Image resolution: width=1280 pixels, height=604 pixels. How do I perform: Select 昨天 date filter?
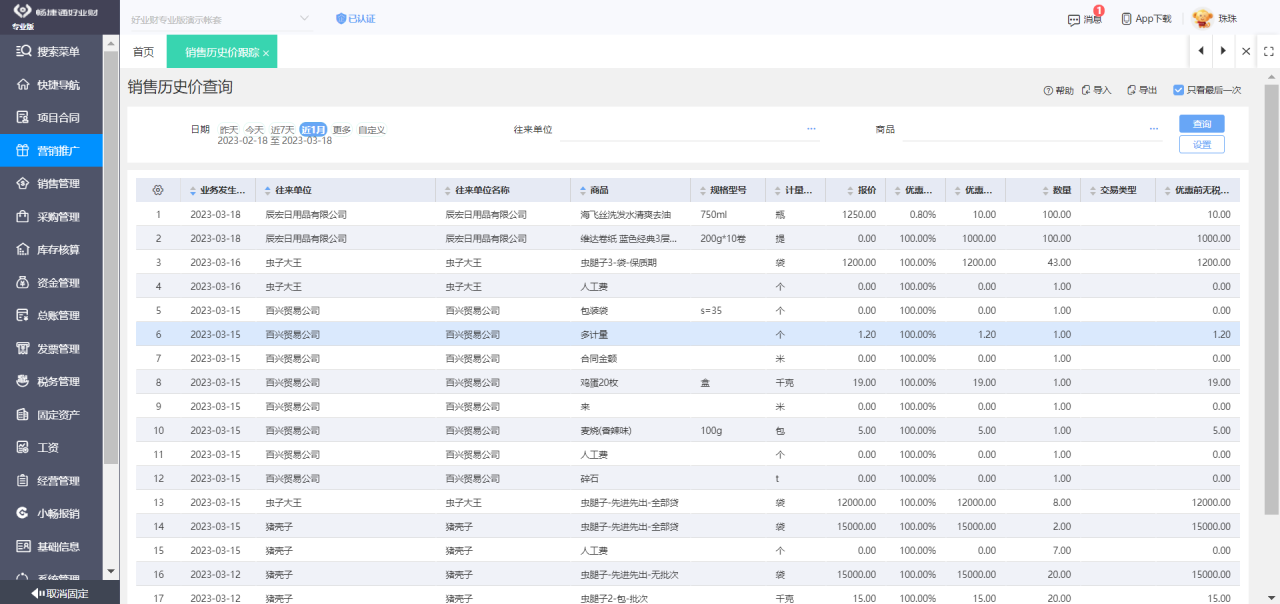(x=229, y=130)
